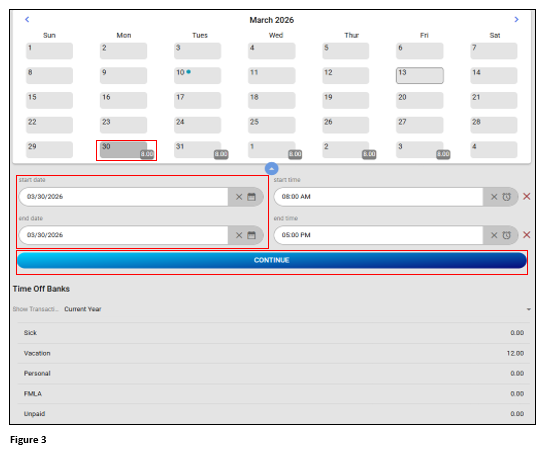The width and height of the screenshot is (557, 449).
Task: Remove end time with red X
Action: [526, 235]
